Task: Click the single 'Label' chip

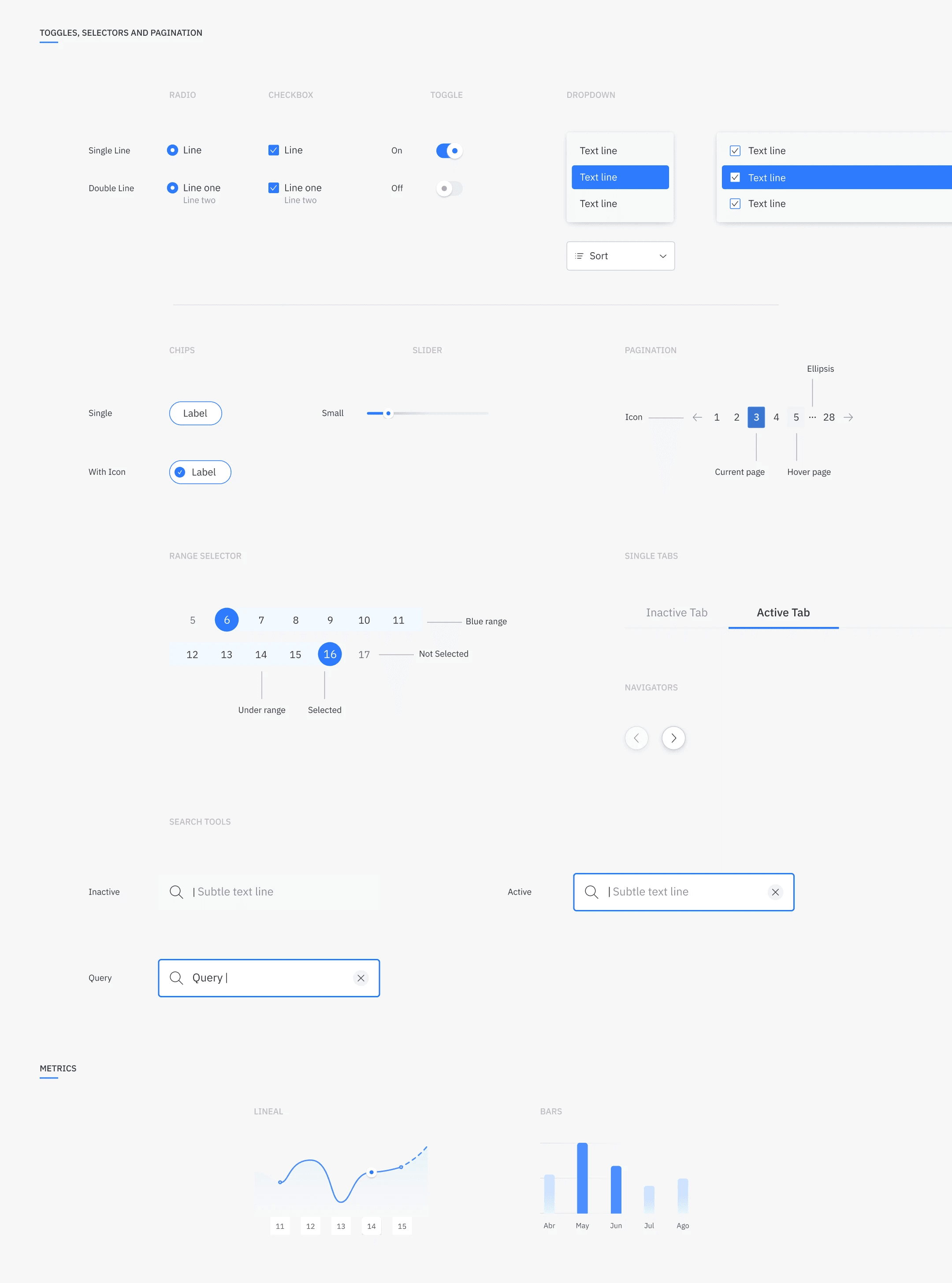Action: pyautogui.click(x=195, y=413)
